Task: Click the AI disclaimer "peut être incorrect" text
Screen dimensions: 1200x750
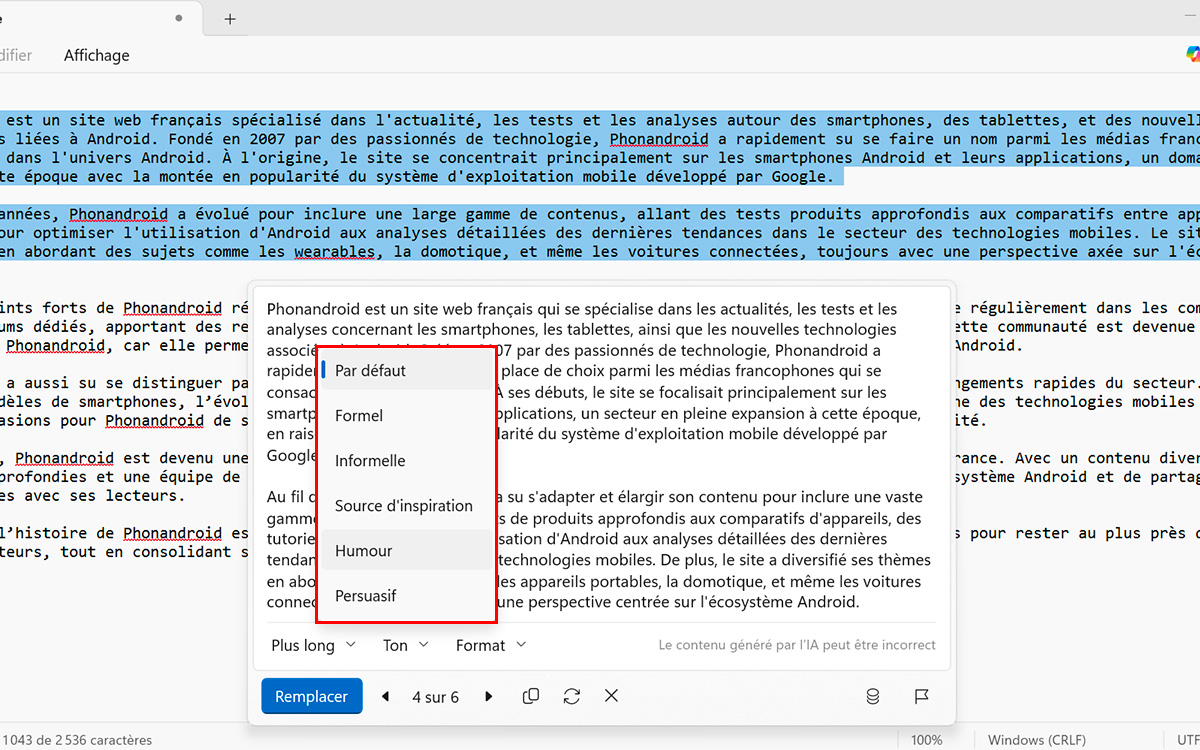Action: tap(797, 645)
